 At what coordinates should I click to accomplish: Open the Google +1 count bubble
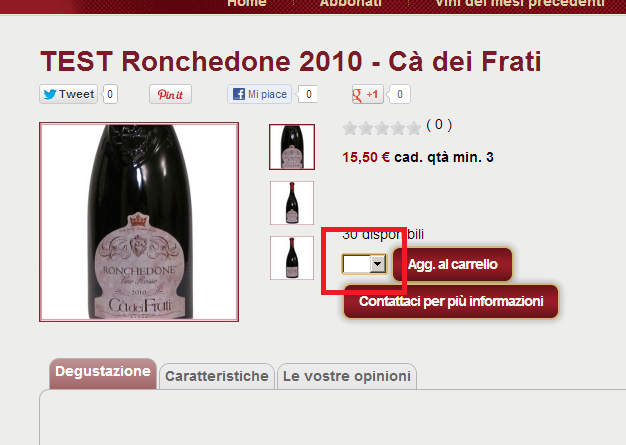[x=400, y=94]
